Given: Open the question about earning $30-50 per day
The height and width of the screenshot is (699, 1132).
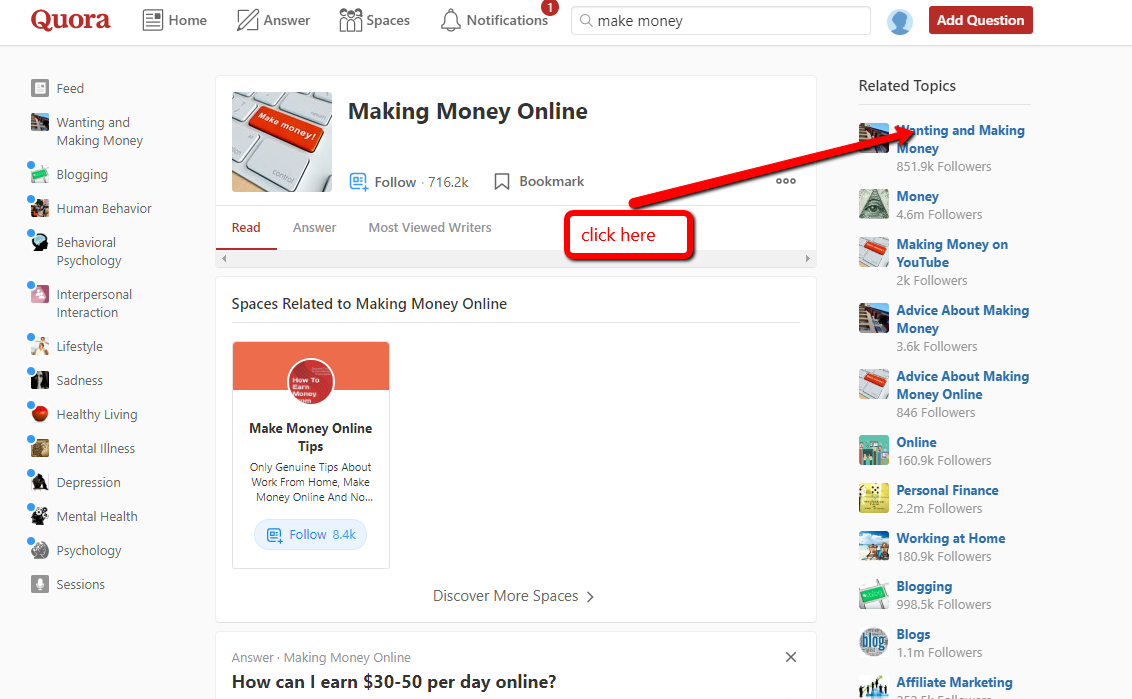Looking at the screenshot, I should tap(394, 682).
